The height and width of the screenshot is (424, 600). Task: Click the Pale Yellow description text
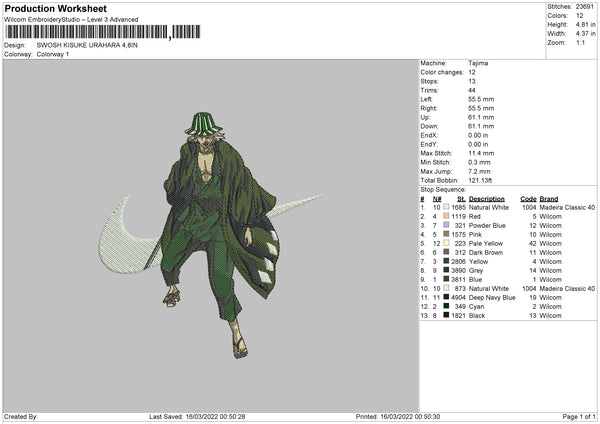486,243
